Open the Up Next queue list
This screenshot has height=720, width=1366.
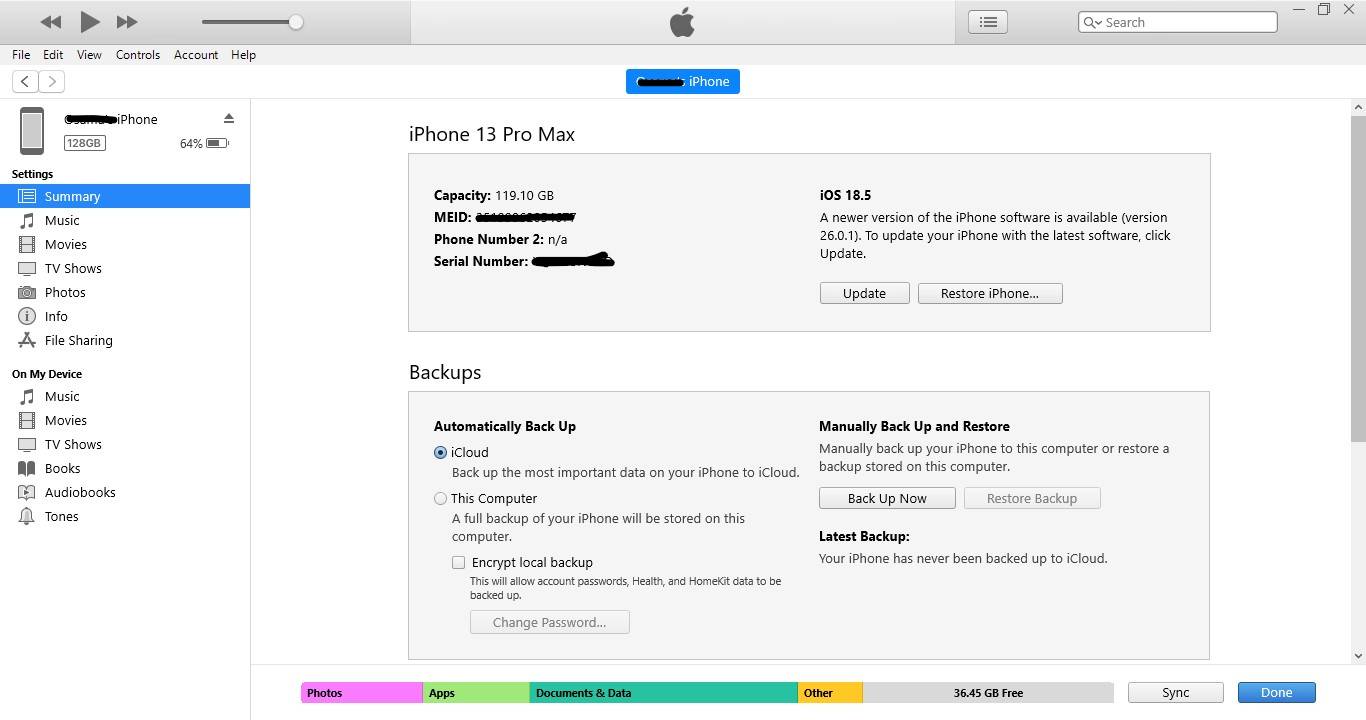[987, 21]
